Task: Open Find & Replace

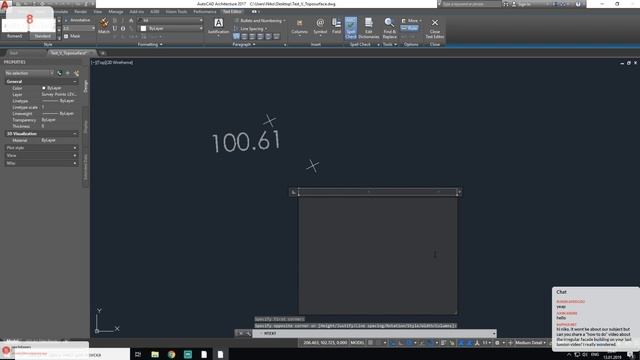Action: (x=389, y=28)
